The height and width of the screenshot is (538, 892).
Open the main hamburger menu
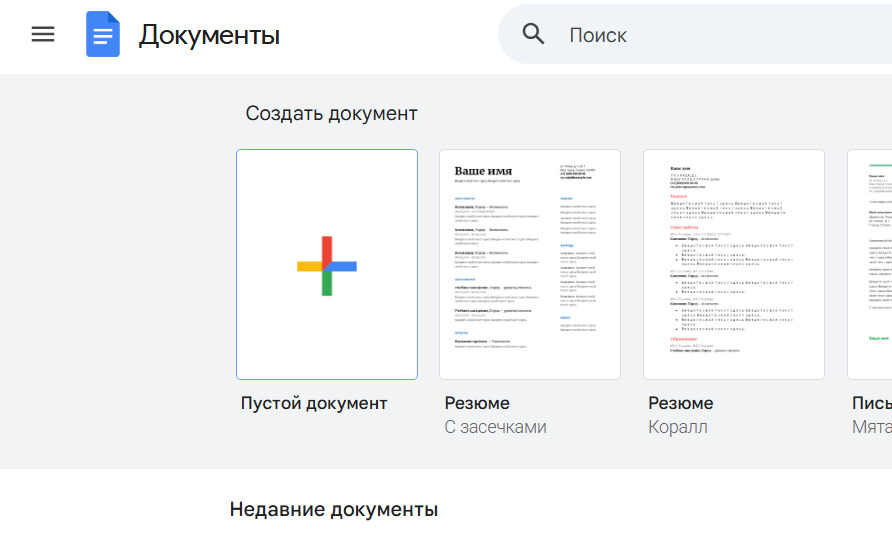point(43,34)
